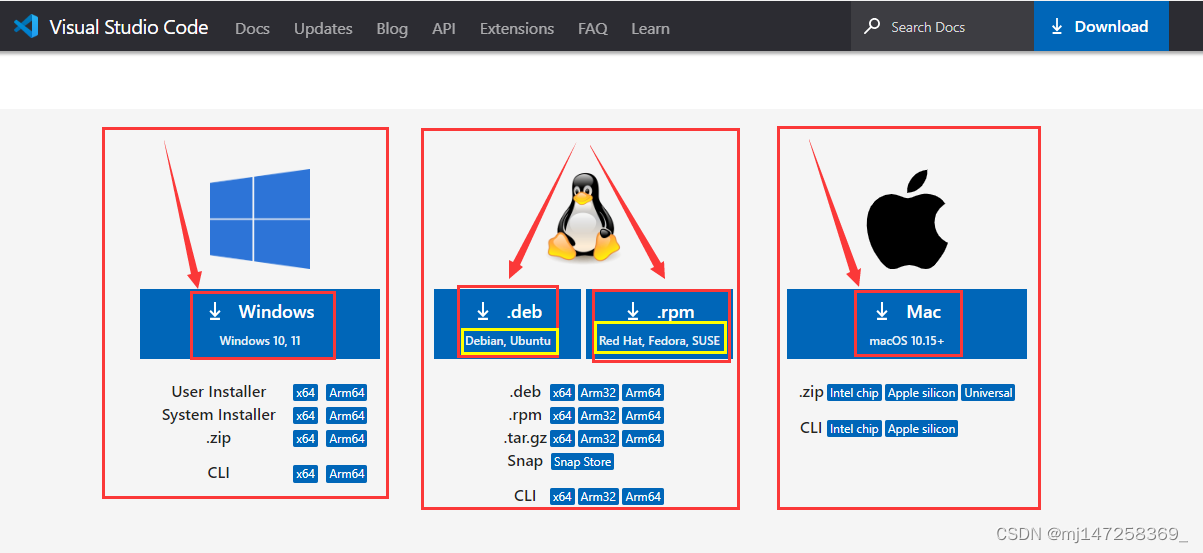Open the FAQ page
1203x553 pixels.
(593, 28)
